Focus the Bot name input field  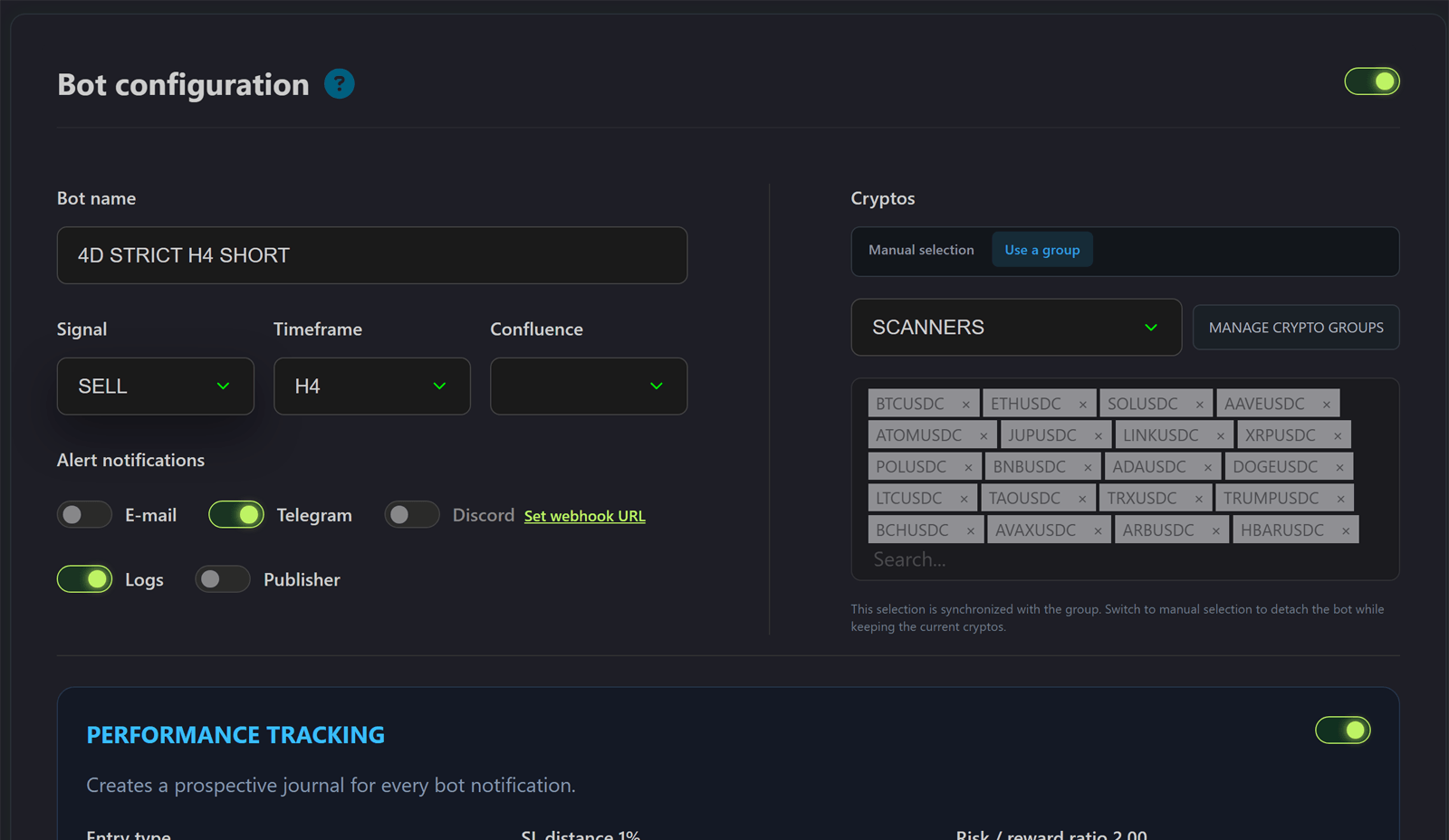pyautogui.click(x=372, y=255)
